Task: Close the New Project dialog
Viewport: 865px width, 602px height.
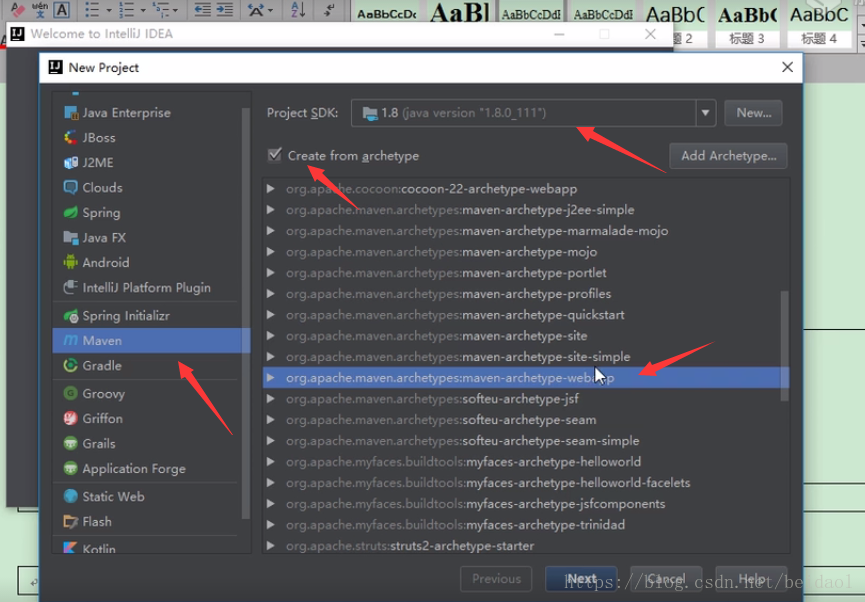Action: click(x=787, y=67)
